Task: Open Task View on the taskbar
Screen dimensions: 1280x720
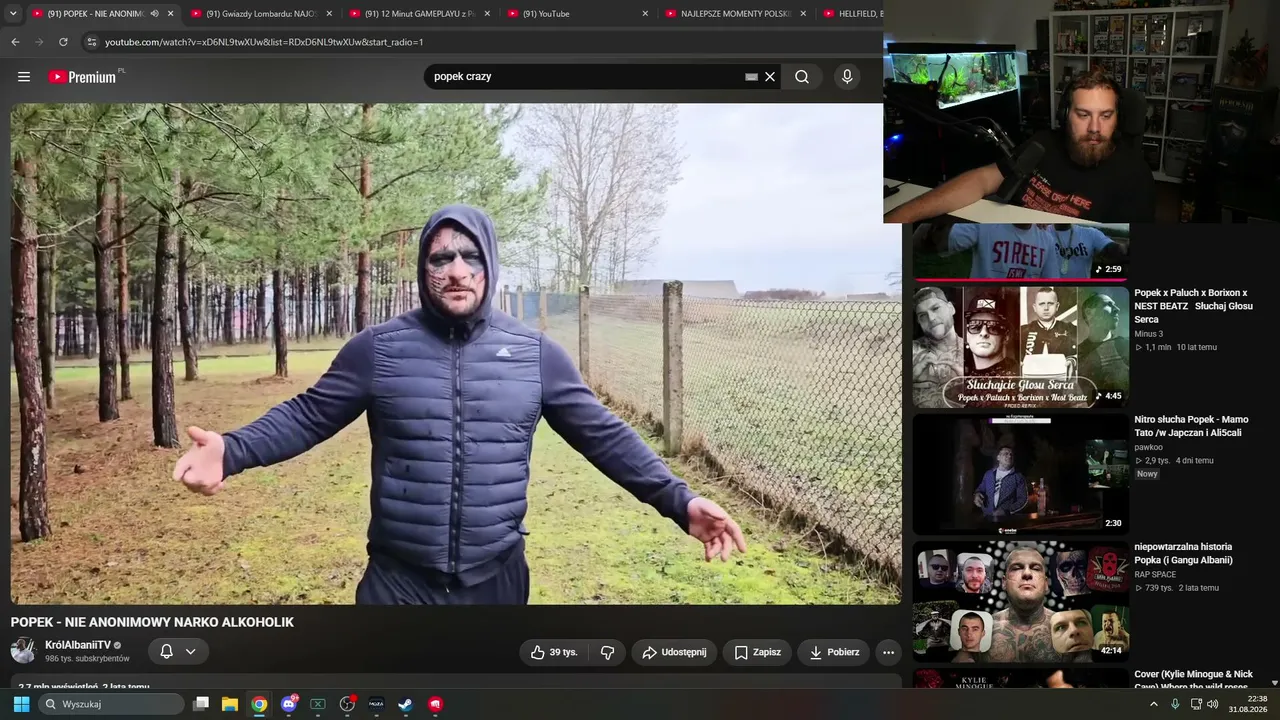Action: pyautogui.click(x=201, y=704)
